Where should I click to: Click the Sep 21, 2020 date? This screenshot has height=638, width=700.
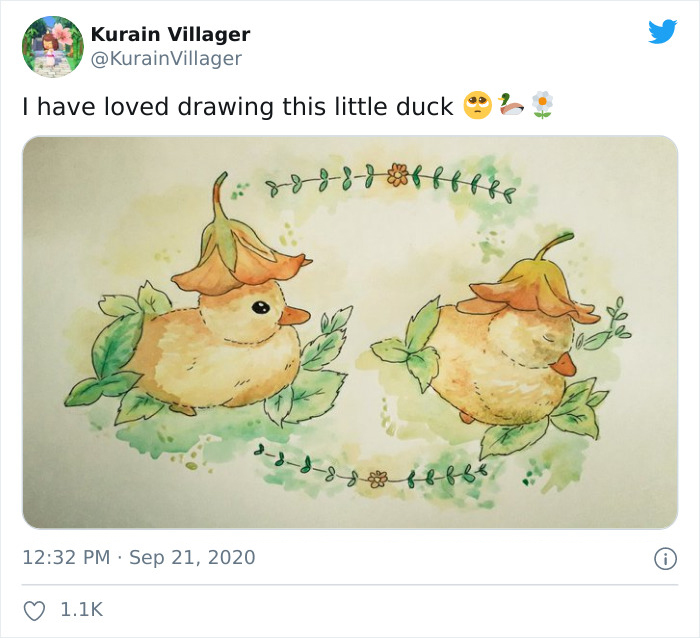[x=192, y=557]
